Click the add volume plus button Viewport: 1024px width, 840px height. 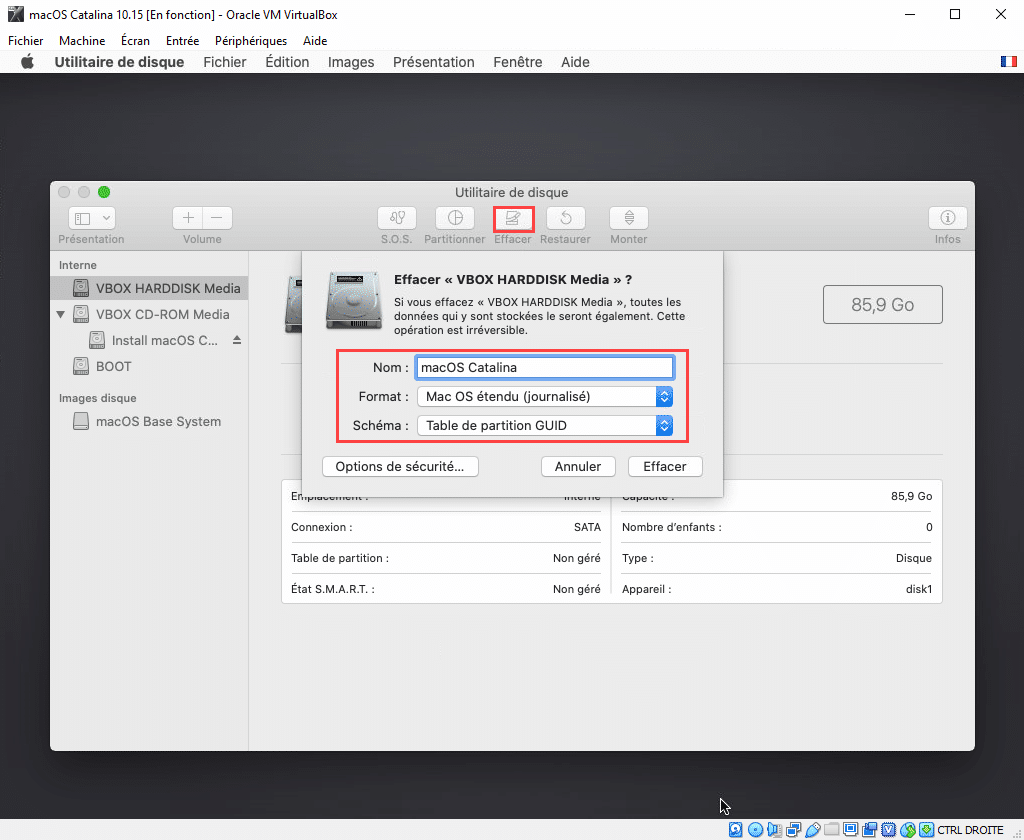[188, 218]
